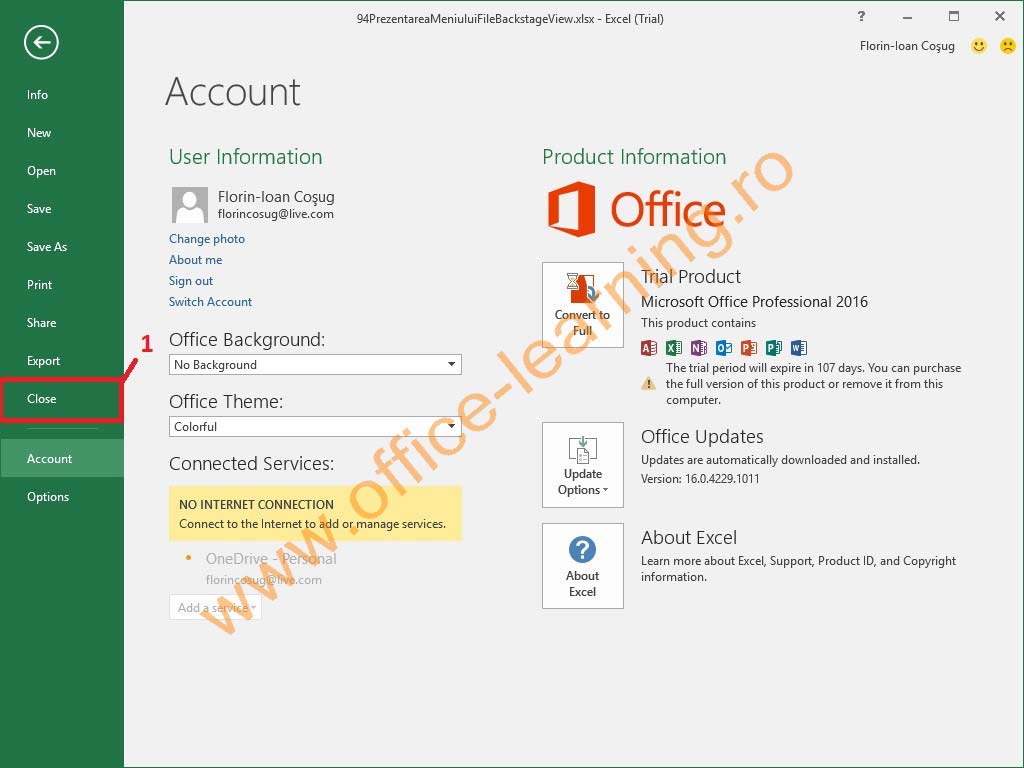This screenshot has width=1024, height=768.
Task: Click the Help question mark icon
Action: (x=861, y=16)
